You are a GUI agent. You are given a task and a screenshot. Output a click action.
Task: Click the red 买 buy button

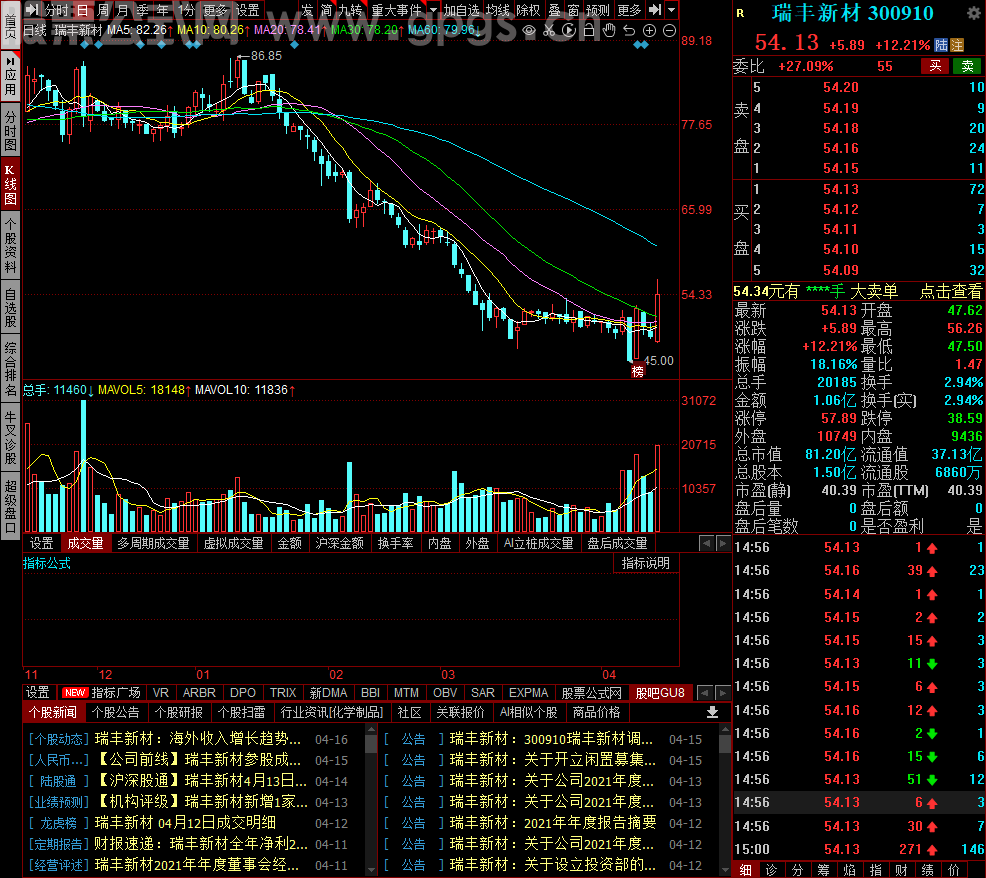tap(935, 66)
